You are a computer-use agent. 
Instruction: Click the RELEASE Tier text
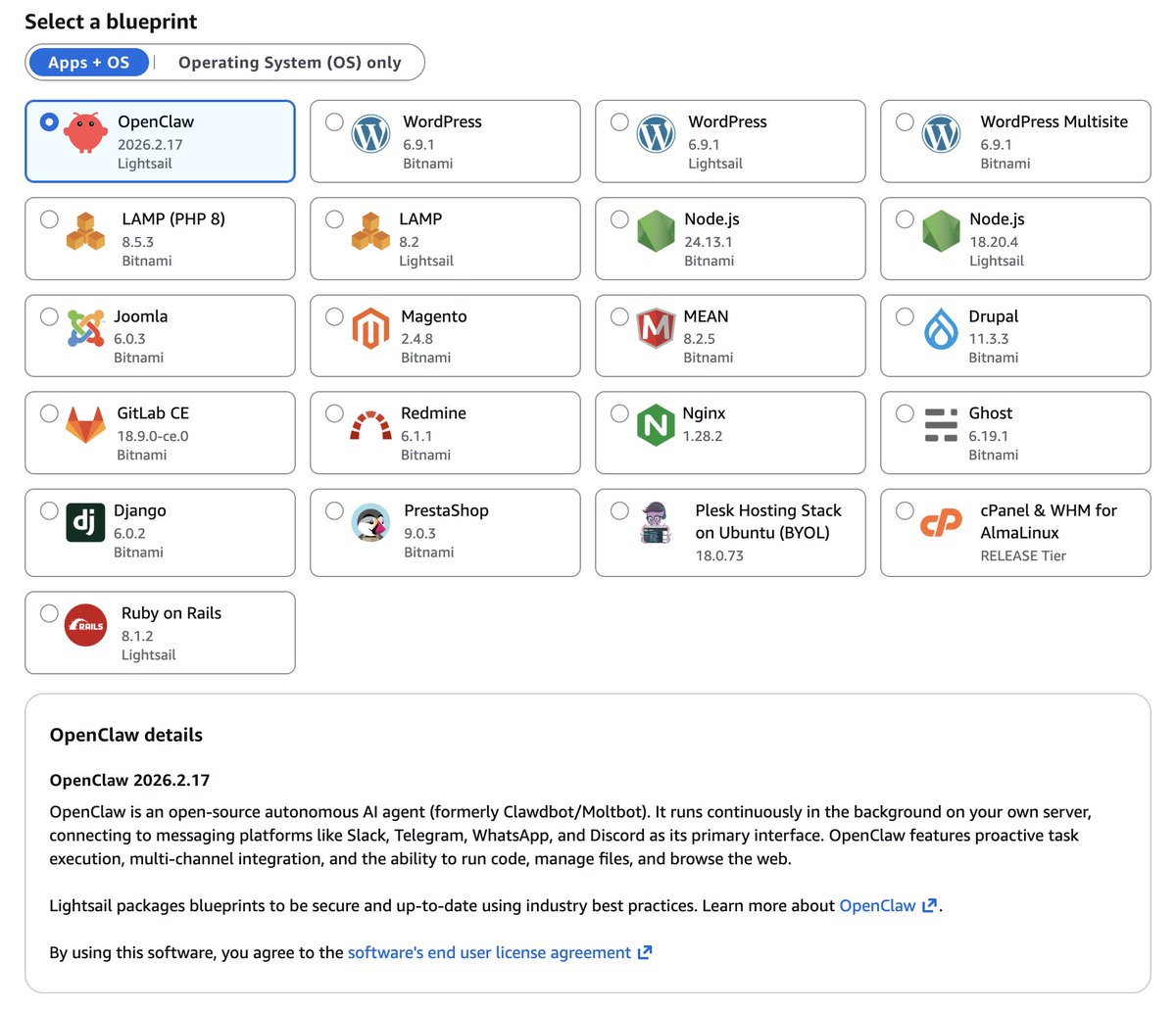pyautogui.click(x=1023, y=555)
